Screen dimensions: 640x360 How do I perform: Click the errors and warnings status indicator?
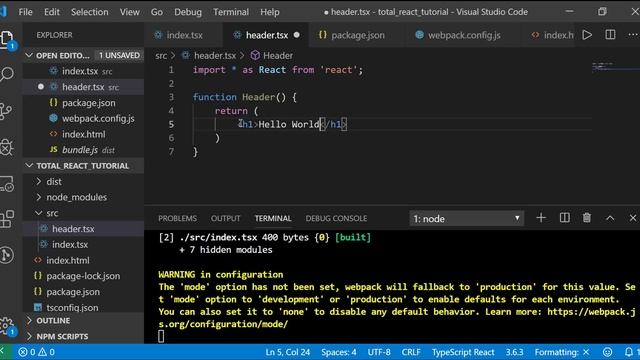tap(36, 352)
